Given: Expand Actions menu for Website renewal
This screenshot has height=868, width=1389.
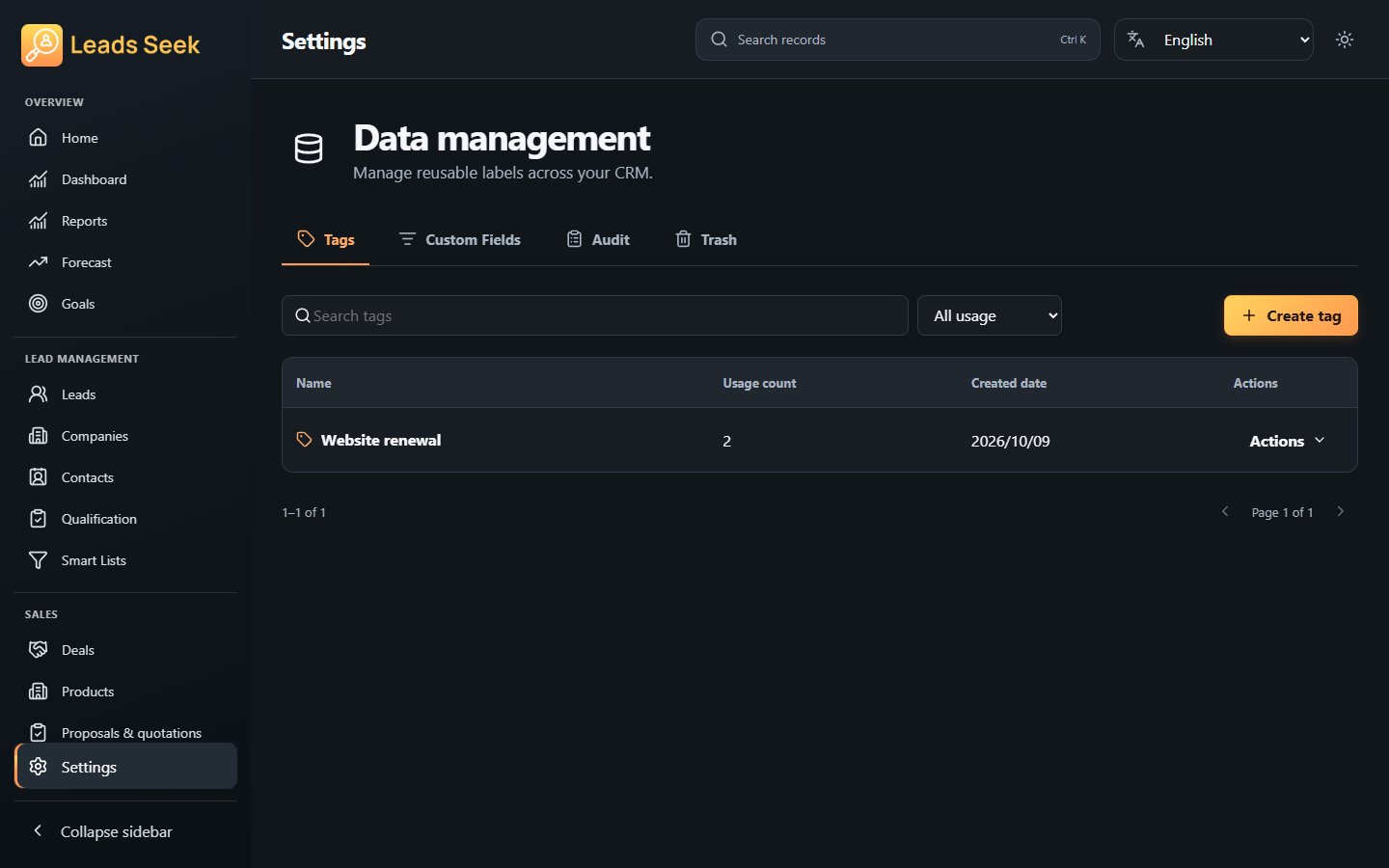Looking at the screenshot, I should (x=1287, y=441).
